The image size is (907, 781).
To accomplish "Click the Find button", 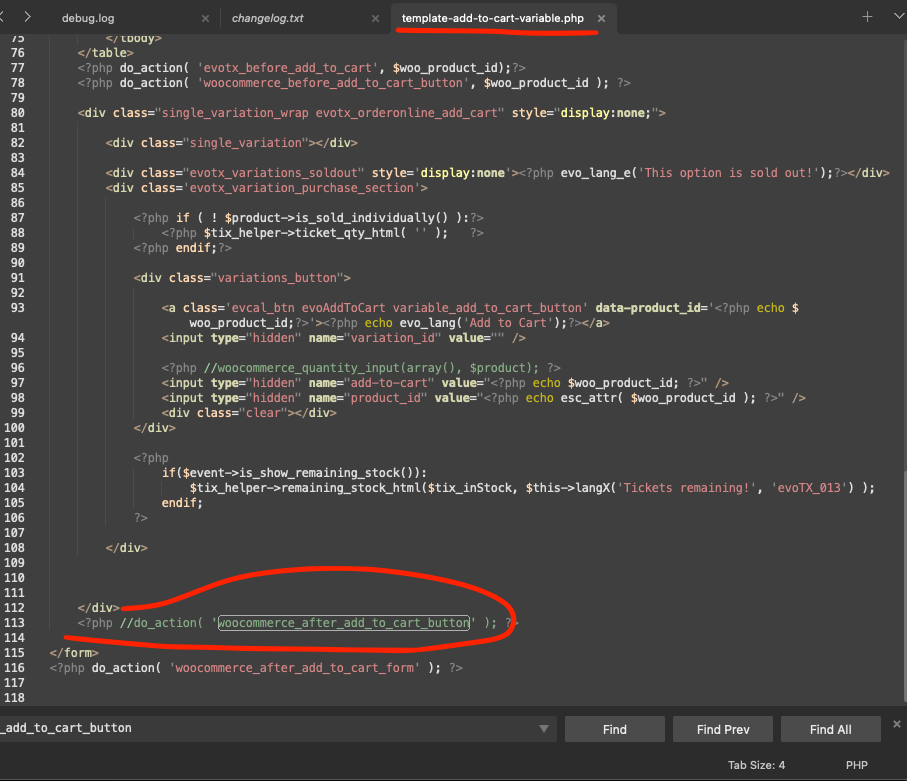I will coord(614,729).
